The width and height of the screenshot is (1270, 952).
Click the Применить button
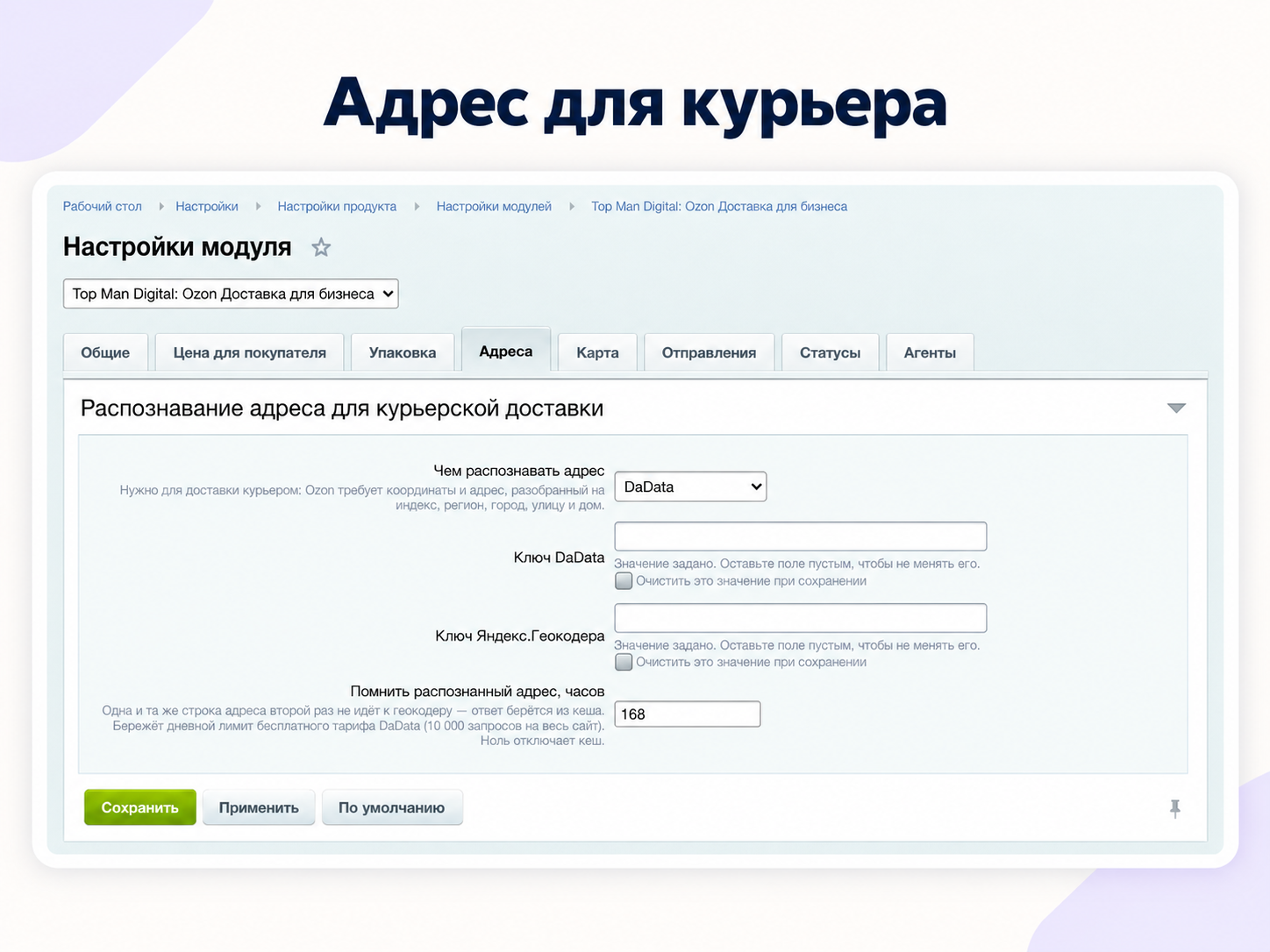point(259,807)
